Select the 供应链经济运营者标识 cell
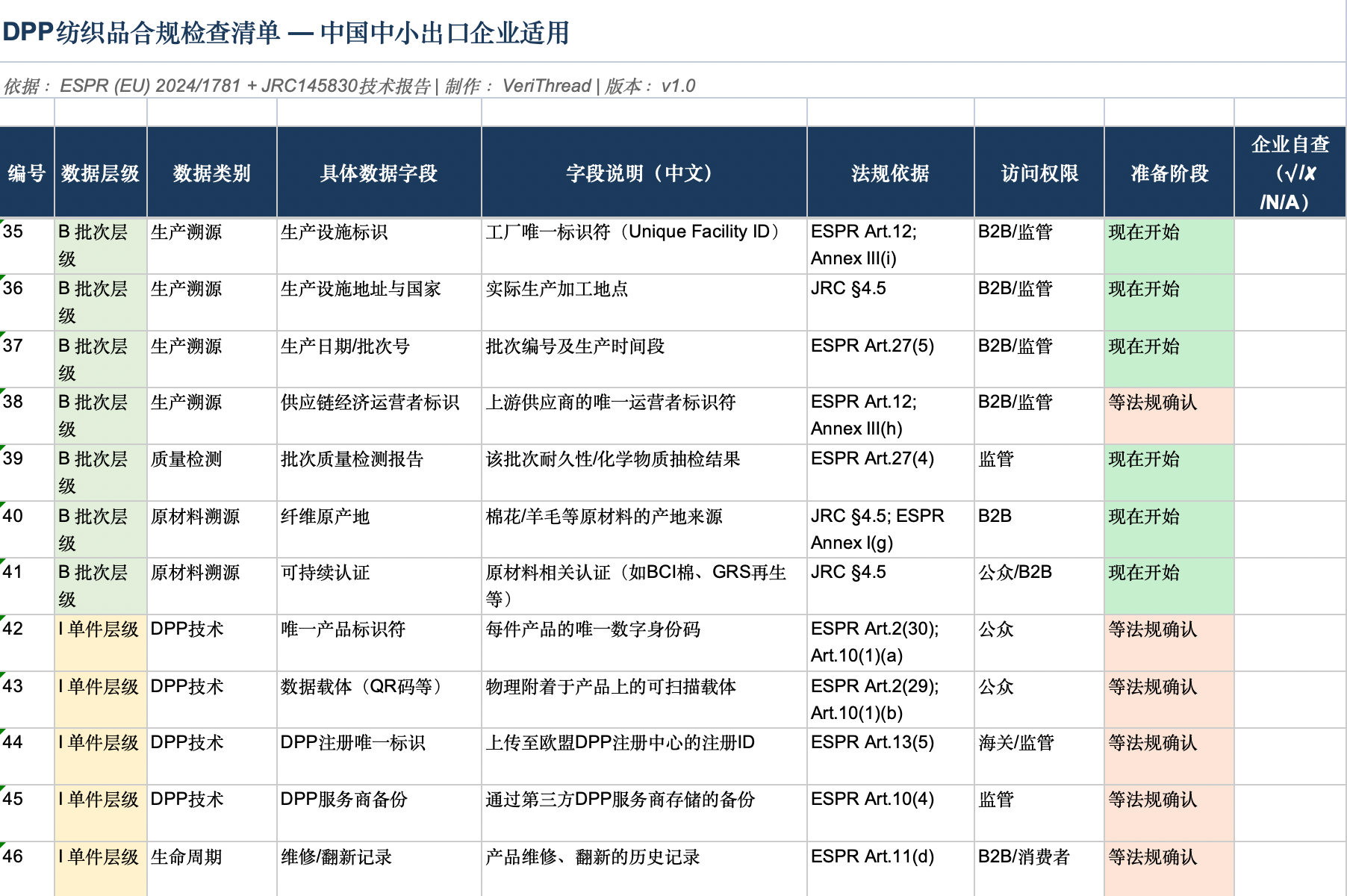Image resolution: width=1347 pixels, height=896 pixels. point(379,416)
